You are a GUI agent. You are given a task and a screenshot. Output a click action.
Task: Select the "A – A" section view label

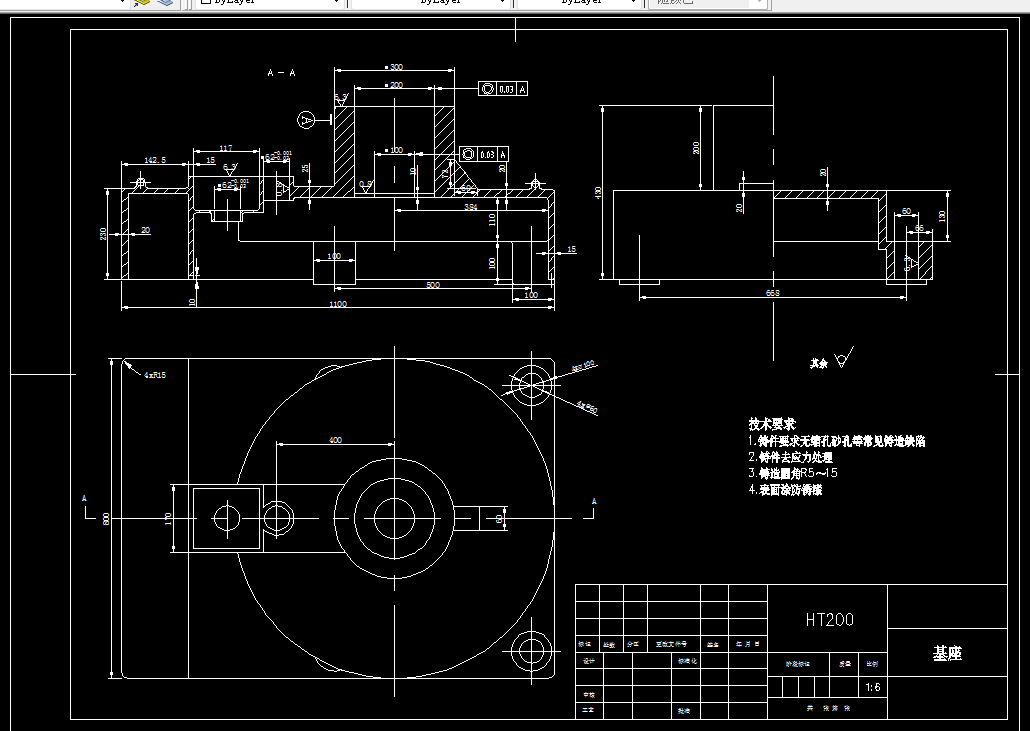click(x=281, y=73)
